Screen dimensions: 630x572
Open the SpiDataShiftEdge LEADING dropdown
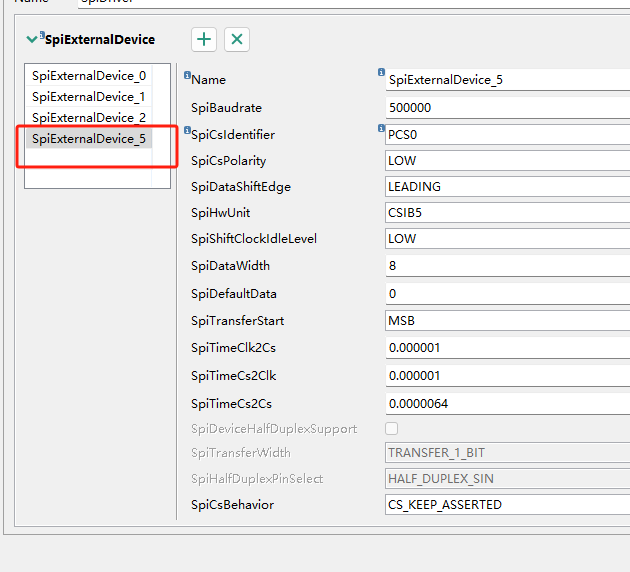(507, 187)
